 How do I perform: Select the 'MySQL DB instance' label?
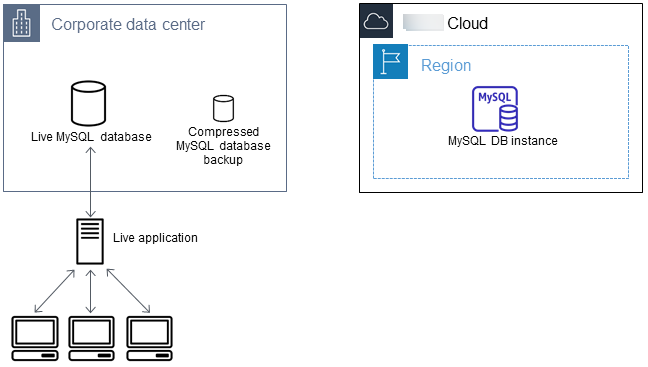(x=503, y=141)
